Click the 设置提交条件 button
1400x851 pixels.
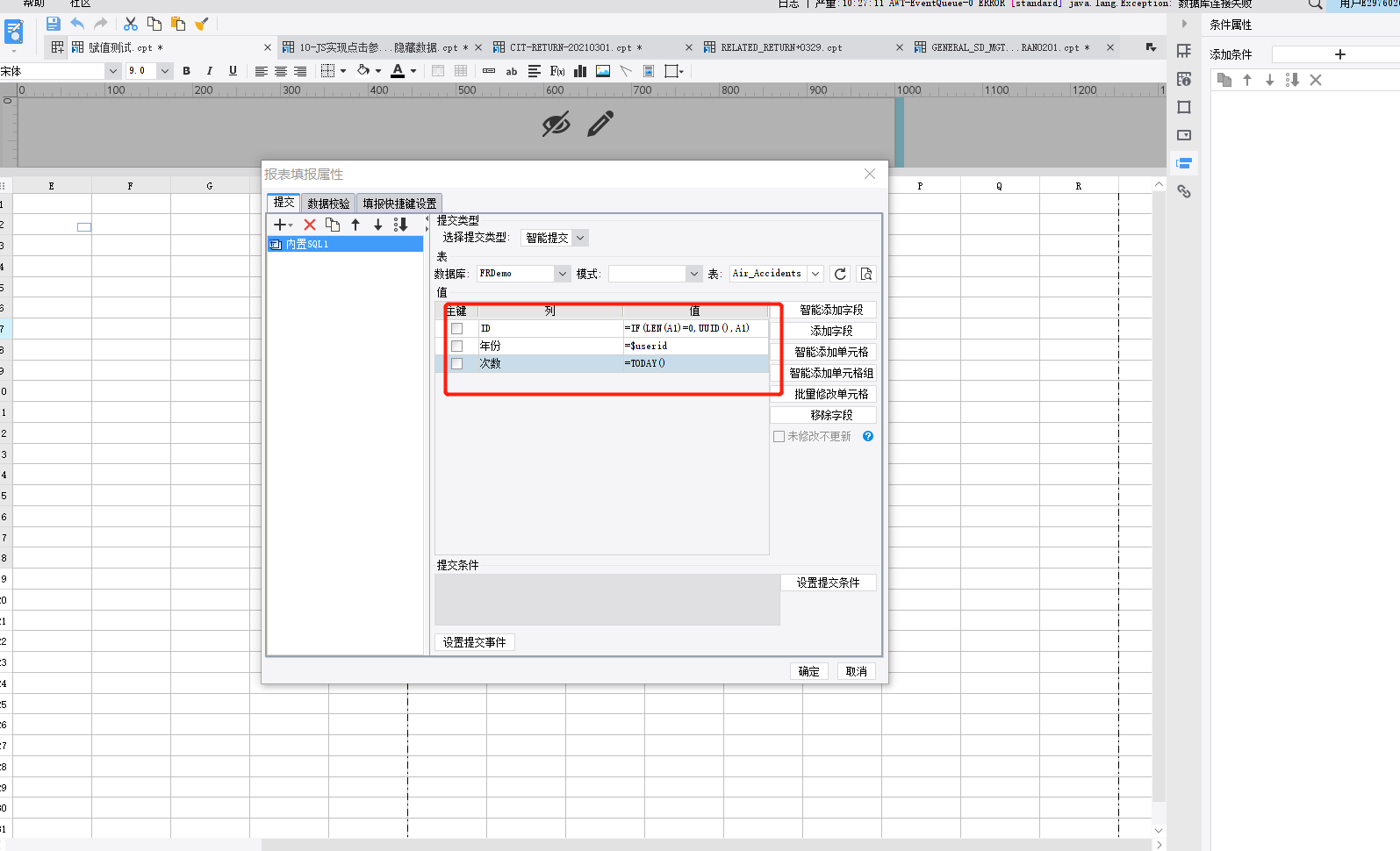pyautogui.click(x=828, y=583)
